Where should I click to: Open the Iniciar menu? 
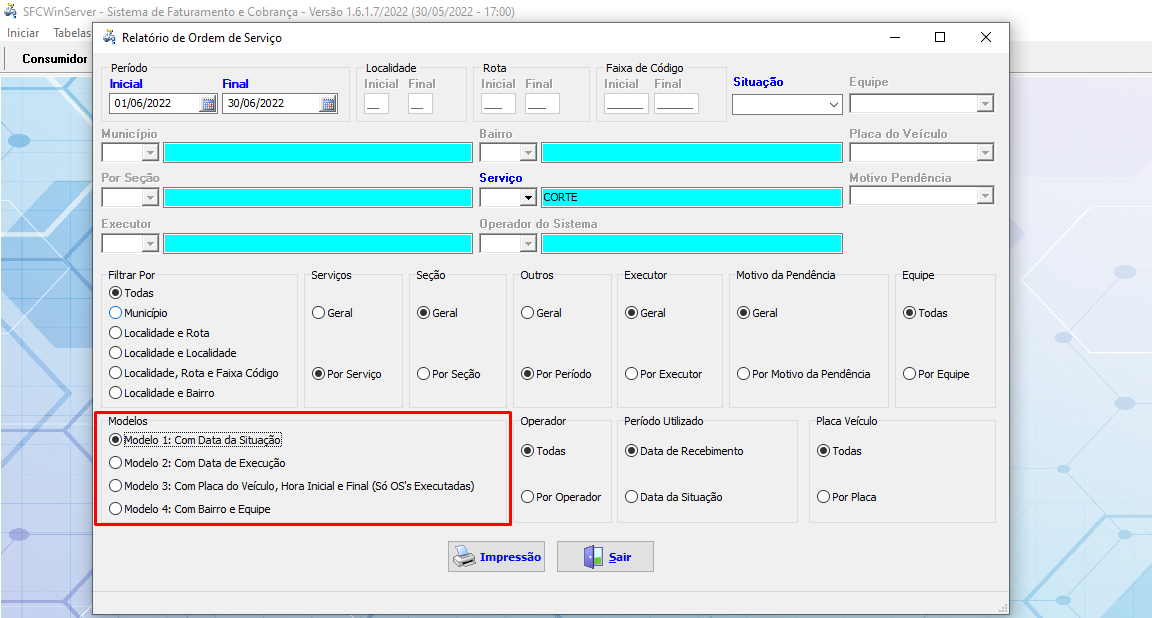pyautogui.click(x=23, y=33)
